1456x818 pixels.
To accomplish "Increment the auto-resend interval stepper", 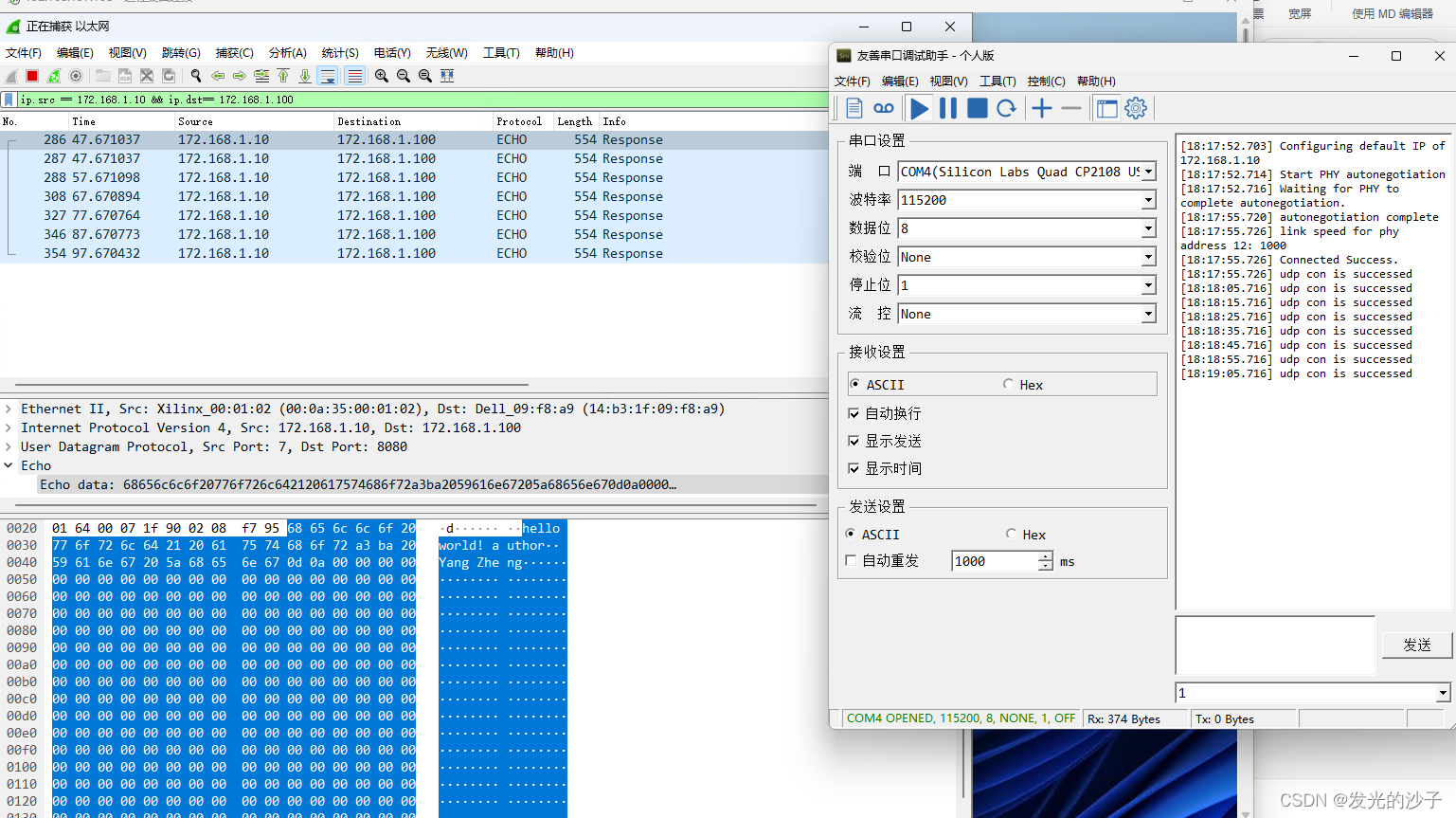I will pyautogui.click(x=1045, y=556).
